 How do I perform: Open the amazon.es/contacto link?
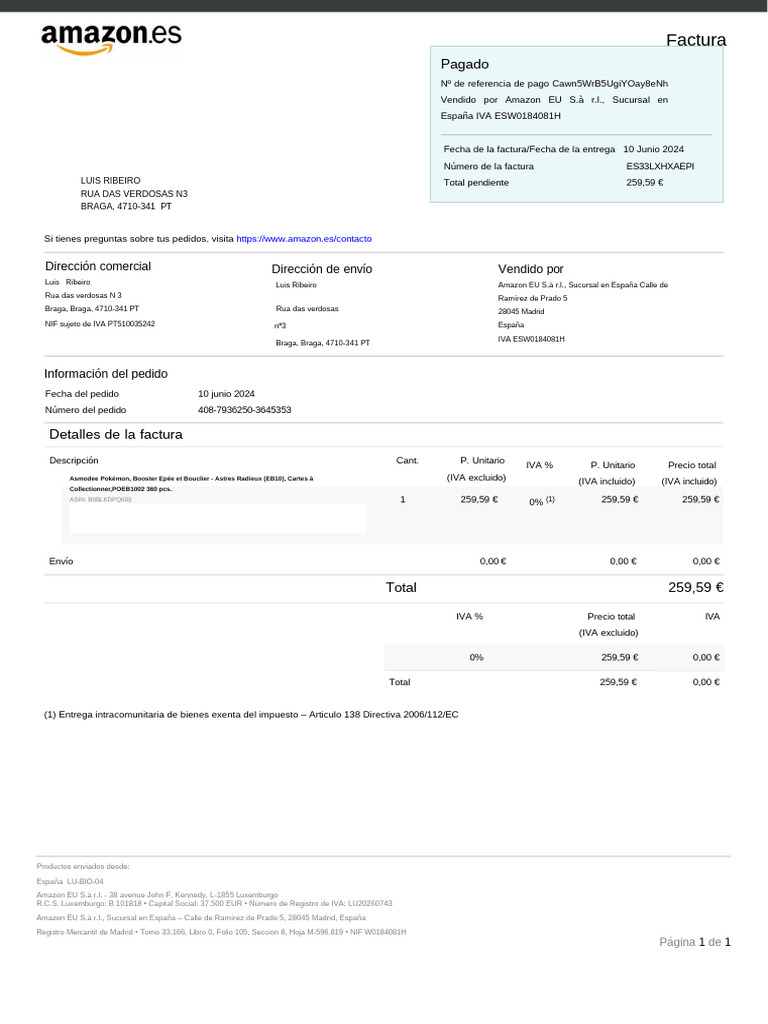[304, 239]
